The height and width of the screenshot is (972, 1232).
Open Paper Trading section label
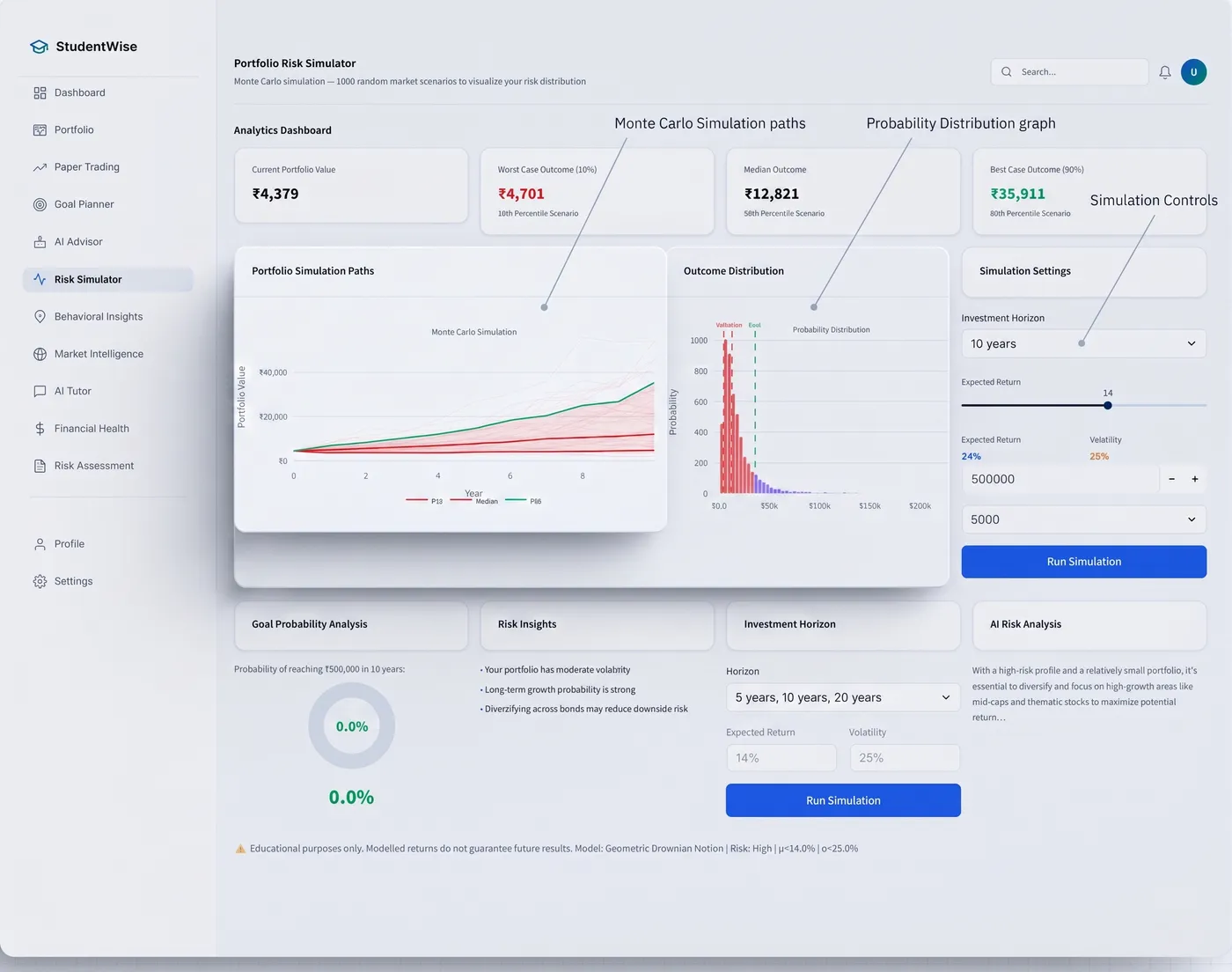[x=87, y=167]
